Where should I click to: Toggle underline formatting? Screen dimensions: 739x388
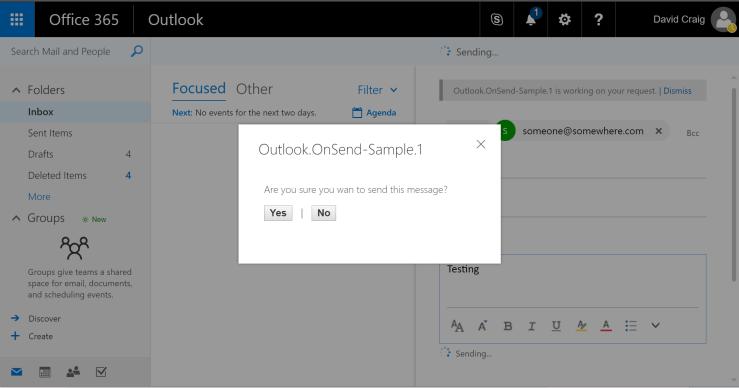pyautogui.click(x=556, y=326)
